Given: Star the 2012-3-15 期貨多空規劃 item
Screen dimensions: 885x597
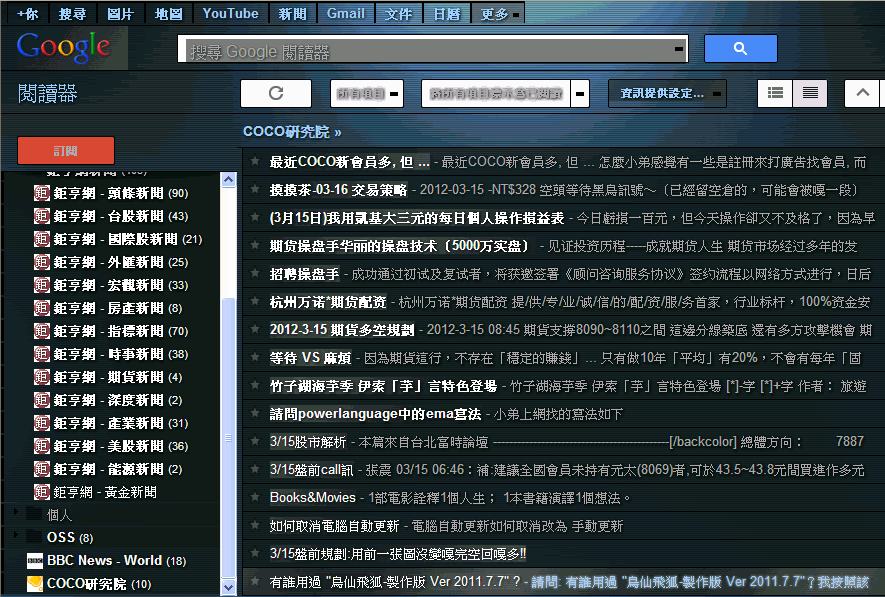Looking at the screenshot, I should point(255,329).
